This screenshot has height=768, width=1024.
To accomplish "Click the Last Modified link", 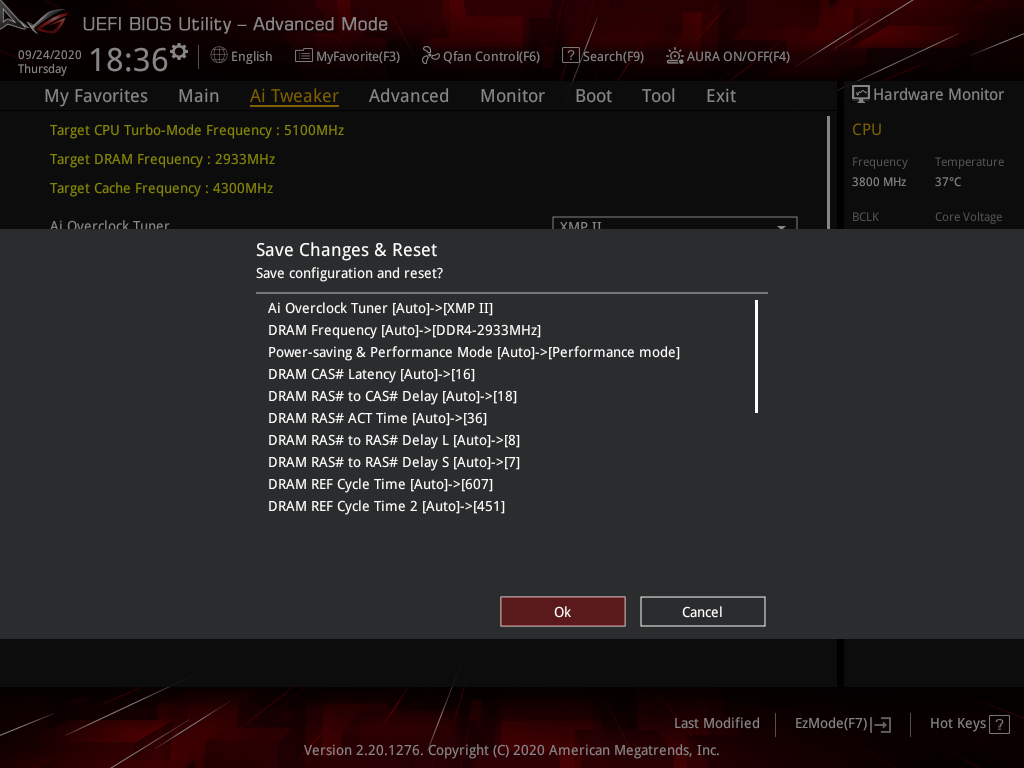I will (x=717, y=724).
